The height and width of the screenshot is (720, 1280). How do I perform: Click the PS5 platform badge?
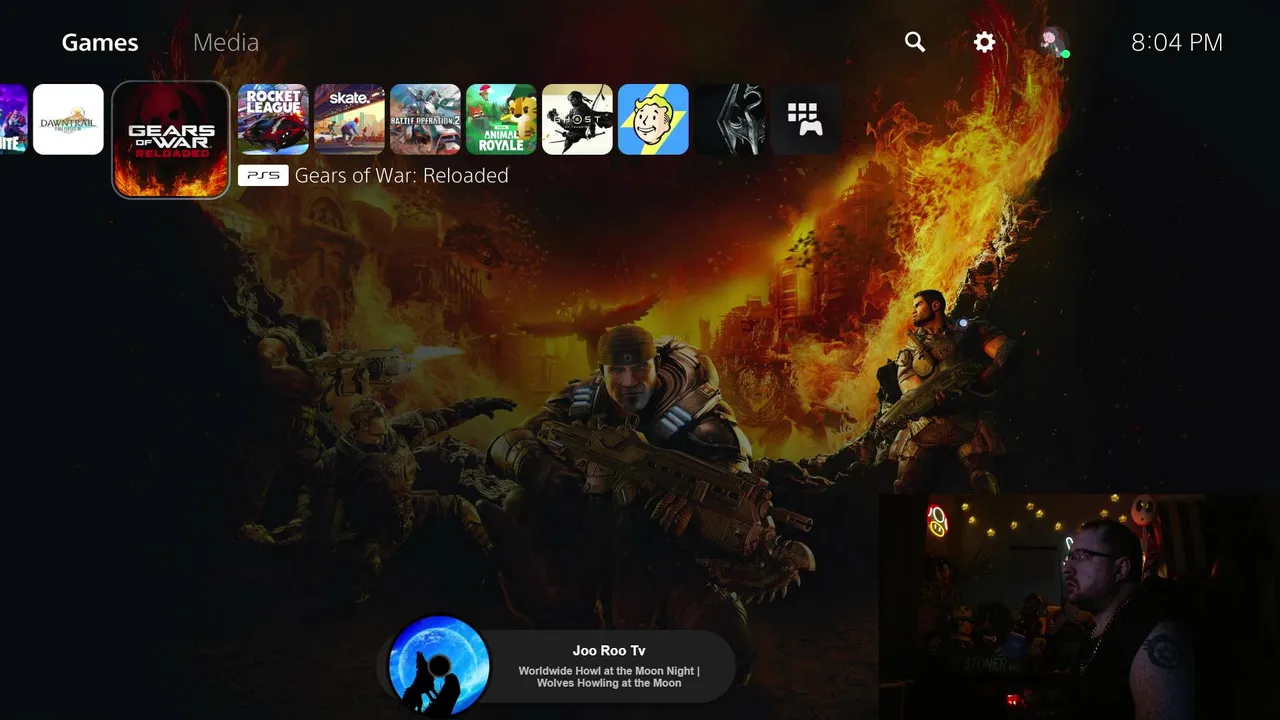263,175
